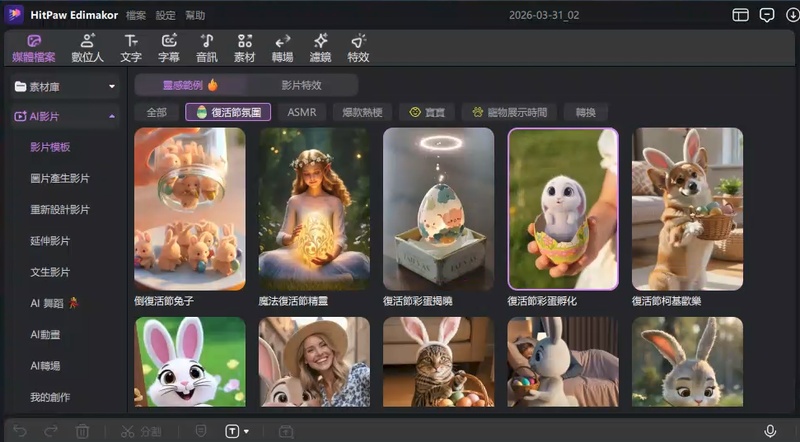Open the cat with bunny ears thumbnail
Screen dimensions: 800x442
[439, 362]
